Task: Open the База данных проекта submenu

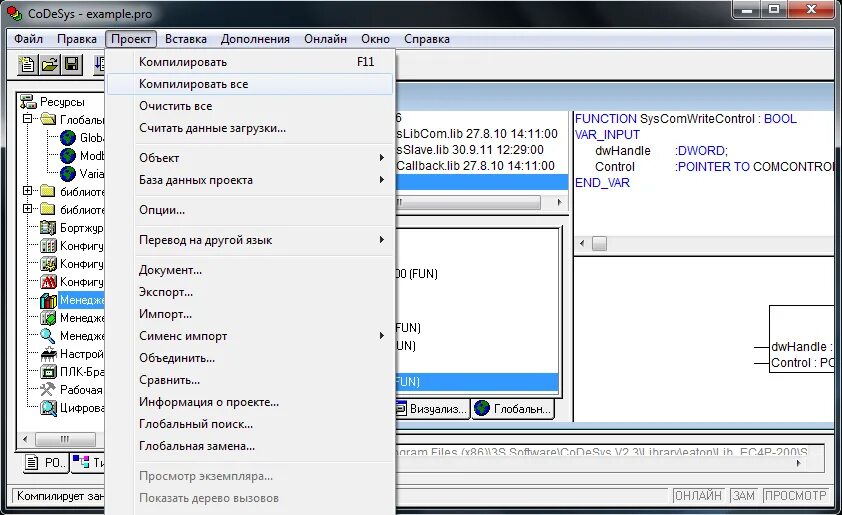Action: tap(250, 180)
